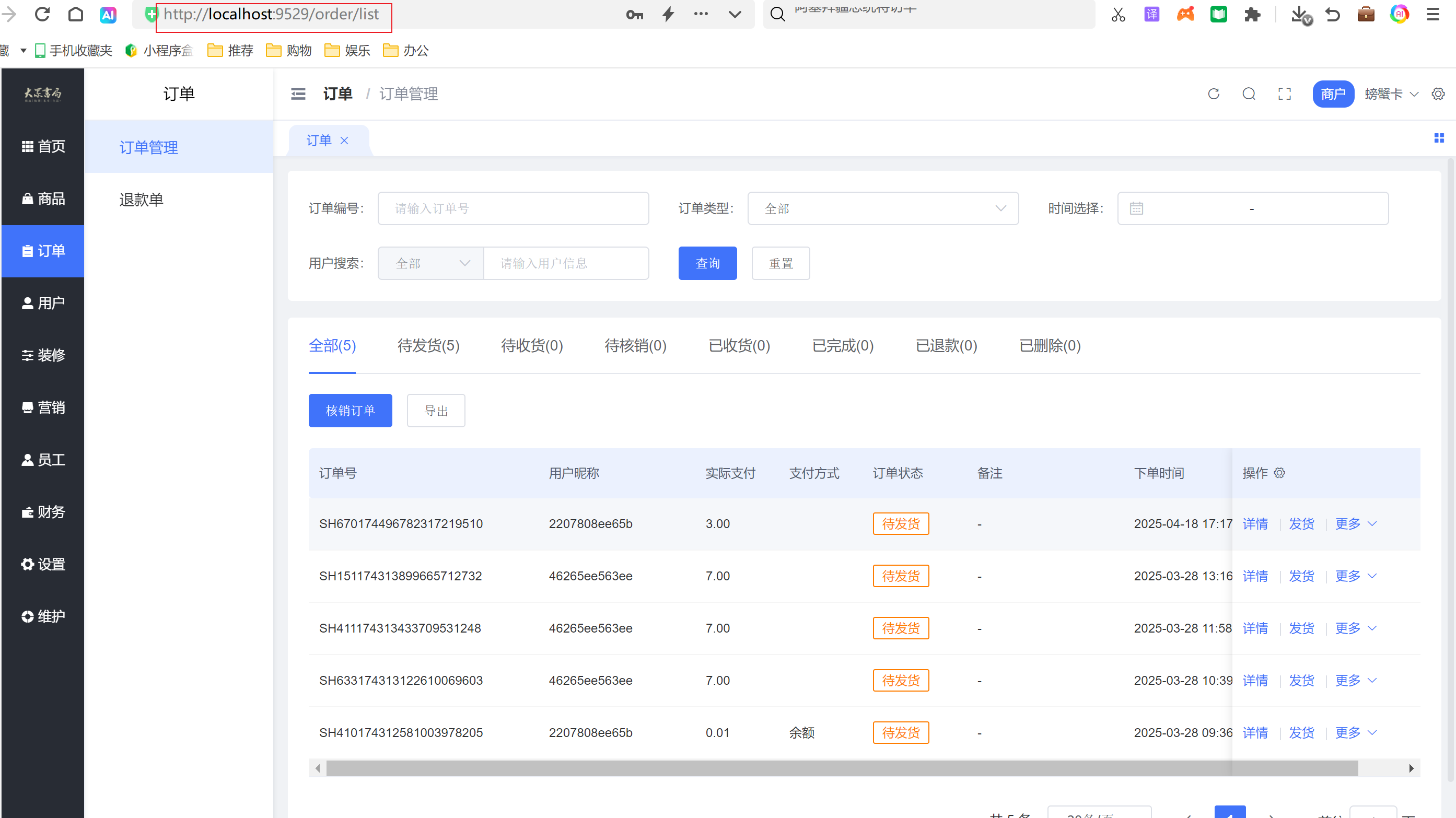The image size is (1456, 818).
Task: Open 维护 section in the sidebar
Action: coord(43,616)
